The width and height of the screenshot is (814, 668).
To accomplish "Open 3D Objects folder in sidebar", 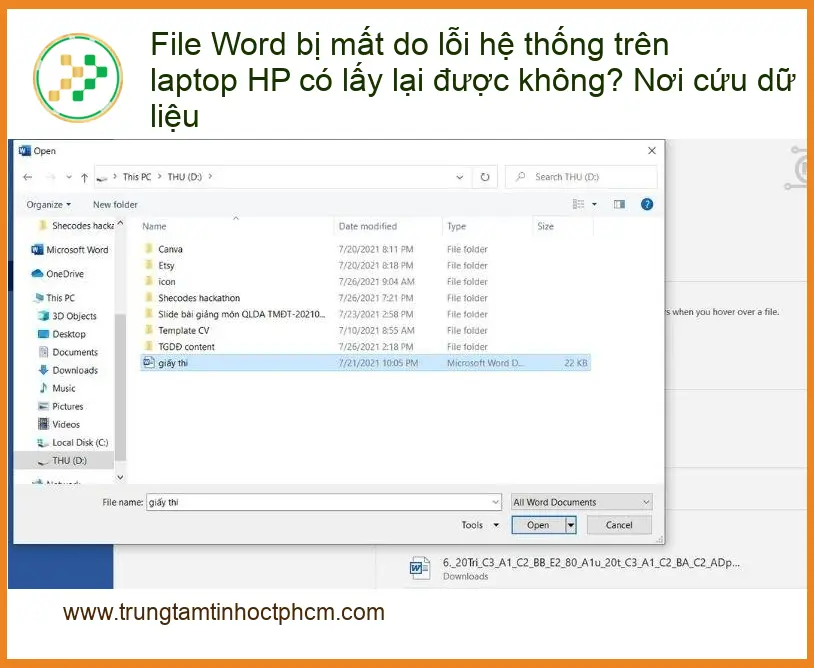I will [x=67, y=316].
